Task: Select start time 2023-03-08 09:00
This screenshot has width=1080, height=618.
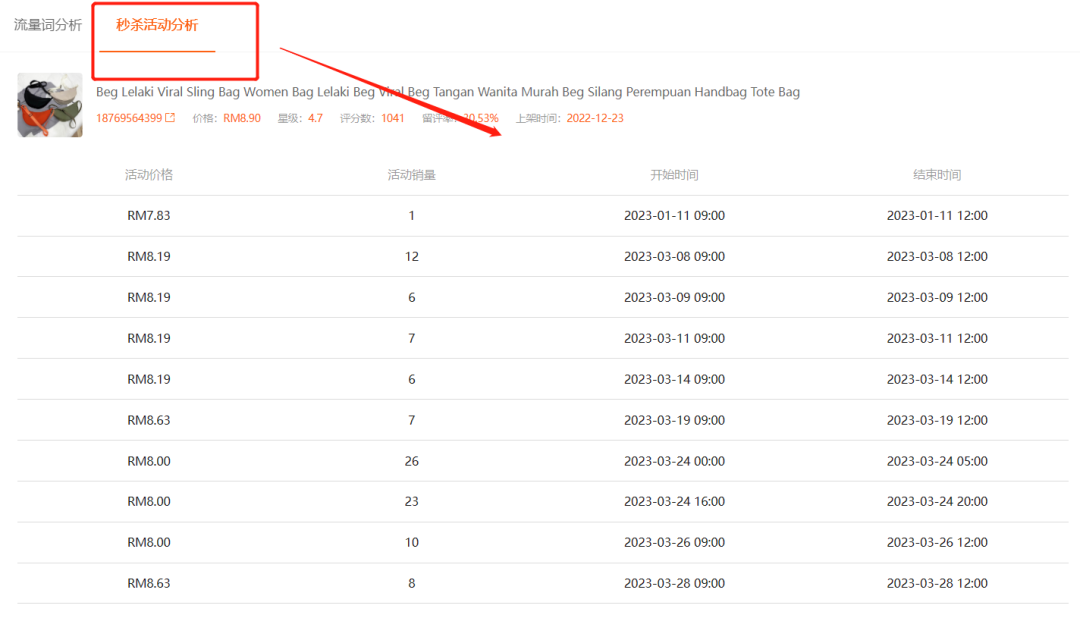Action: 674,256
